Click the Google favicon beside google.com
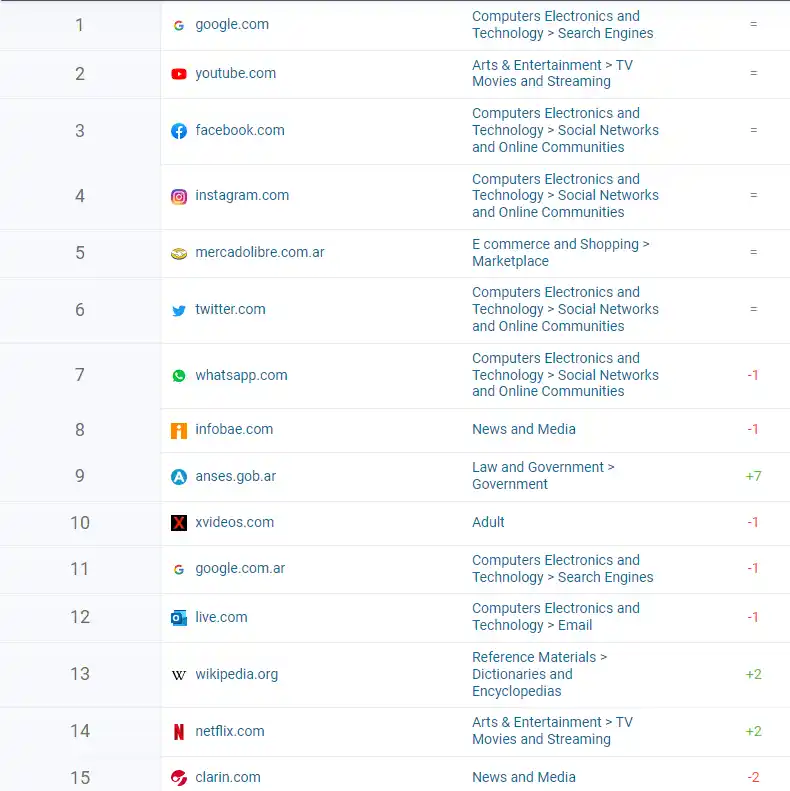Viewport: 790px width, 791px height. click(x=179, y=25)
